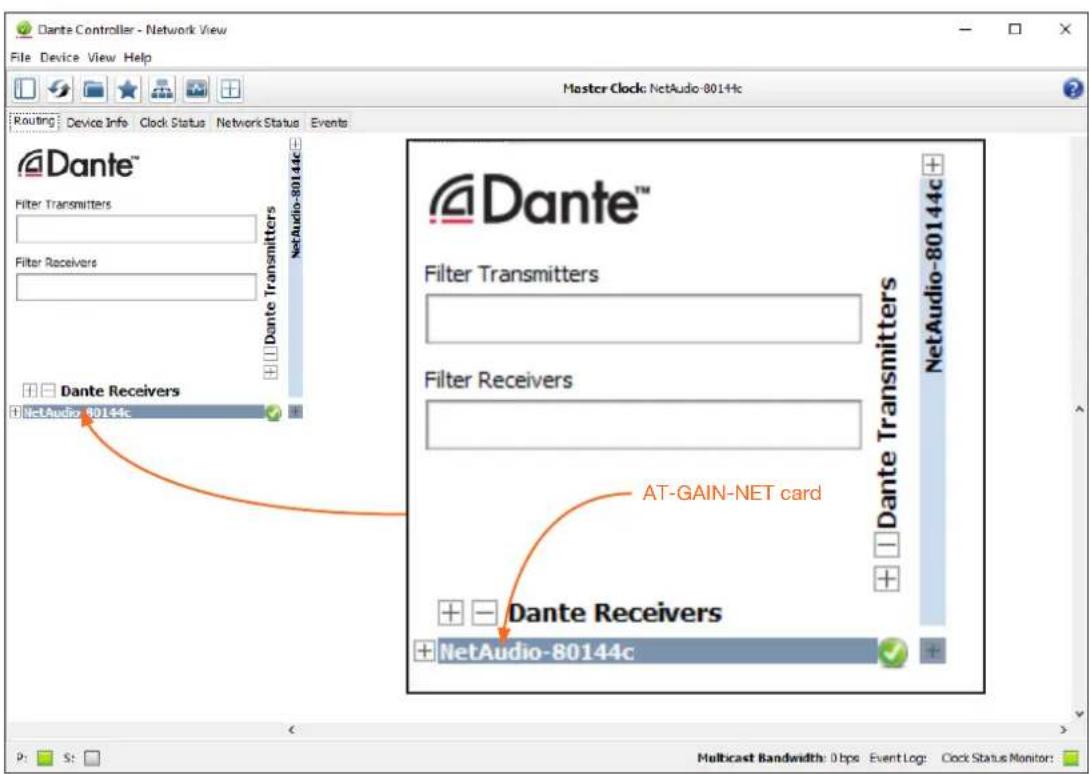Viewport: 1089px width, 774px height.
Task: Open the File menu
Action: 21,58
